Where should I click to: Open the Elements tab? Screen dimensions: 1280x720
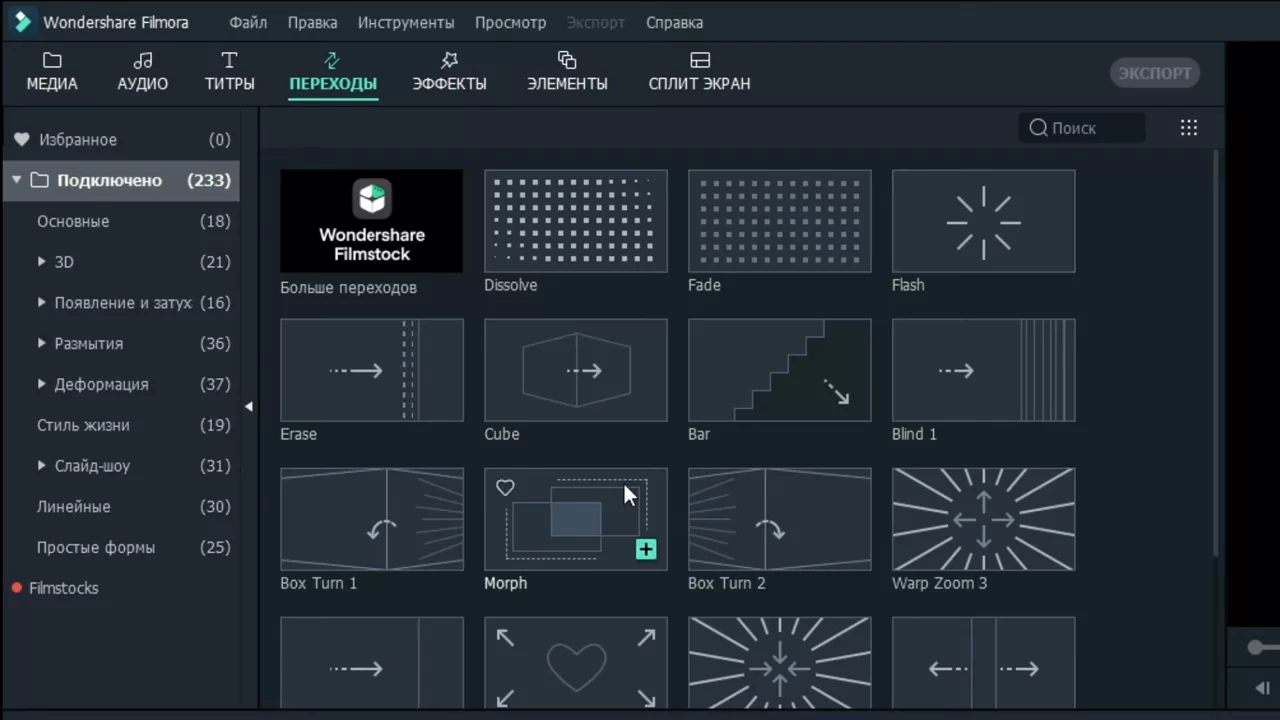(x=567, y=72)
